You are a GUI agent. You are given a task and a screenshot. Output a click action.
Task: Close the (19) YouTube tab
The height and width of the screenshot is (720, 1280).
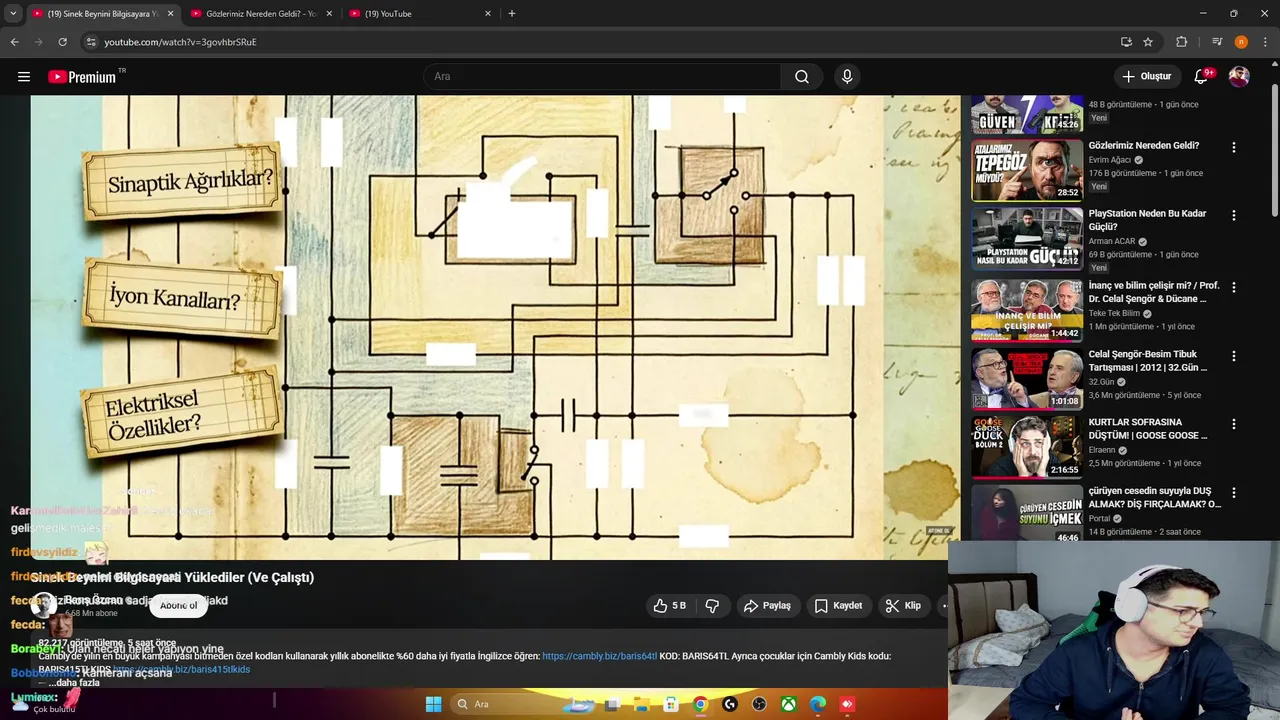[488, 14]
